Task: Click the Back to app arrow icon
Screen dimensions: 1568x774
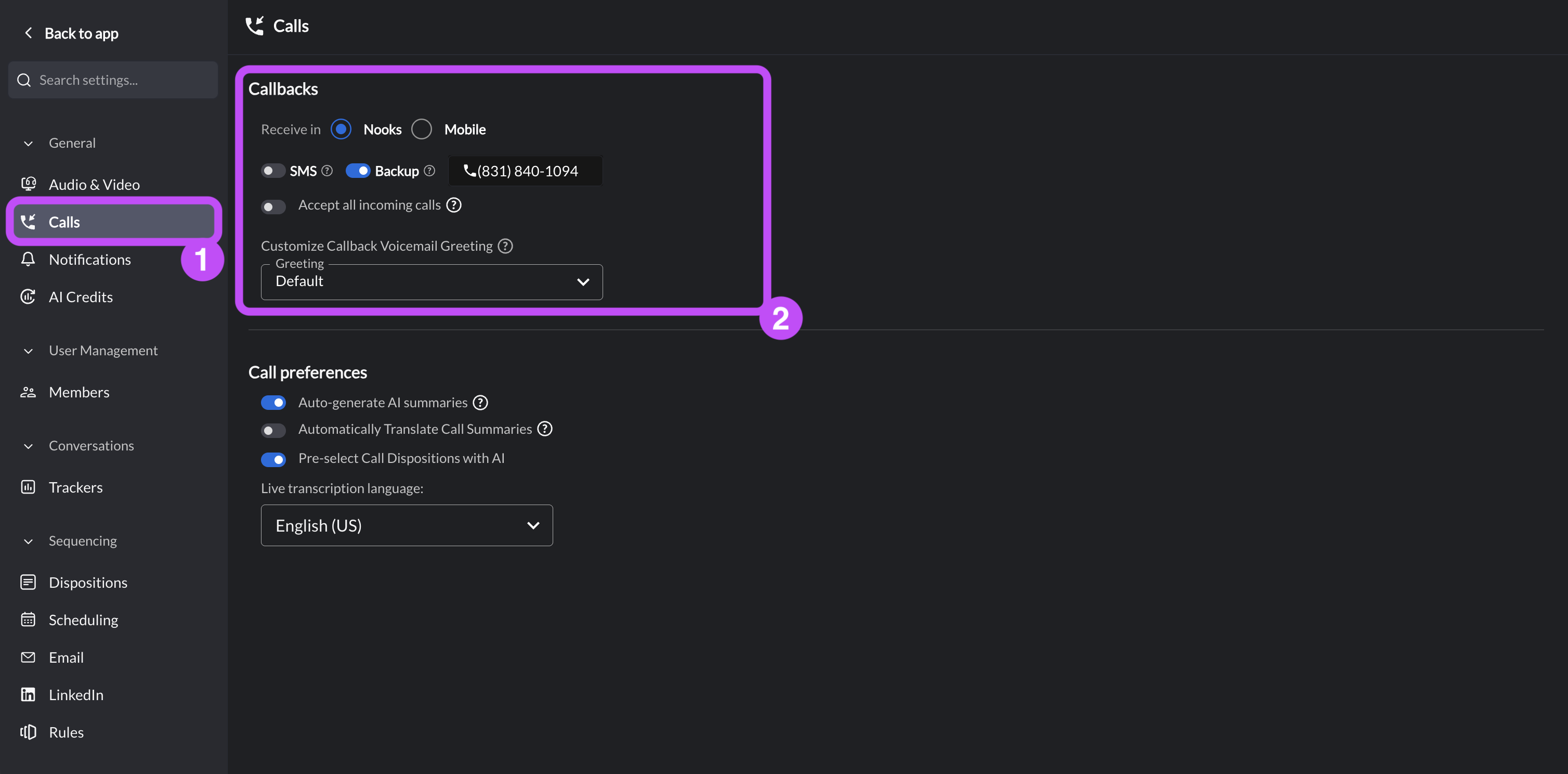Action: [x=28, y=33]
